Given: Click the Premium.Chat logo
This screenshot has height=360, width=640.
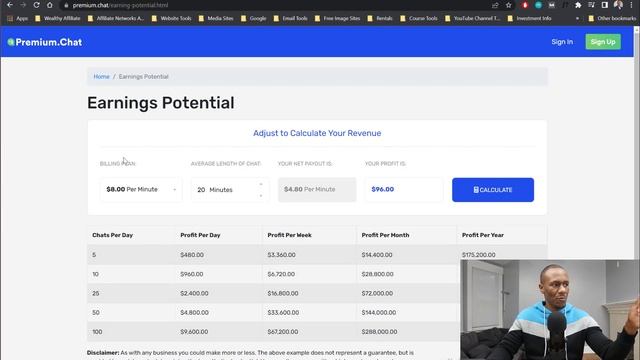Looking at the screenshot, I should click(x=44, y=42).
